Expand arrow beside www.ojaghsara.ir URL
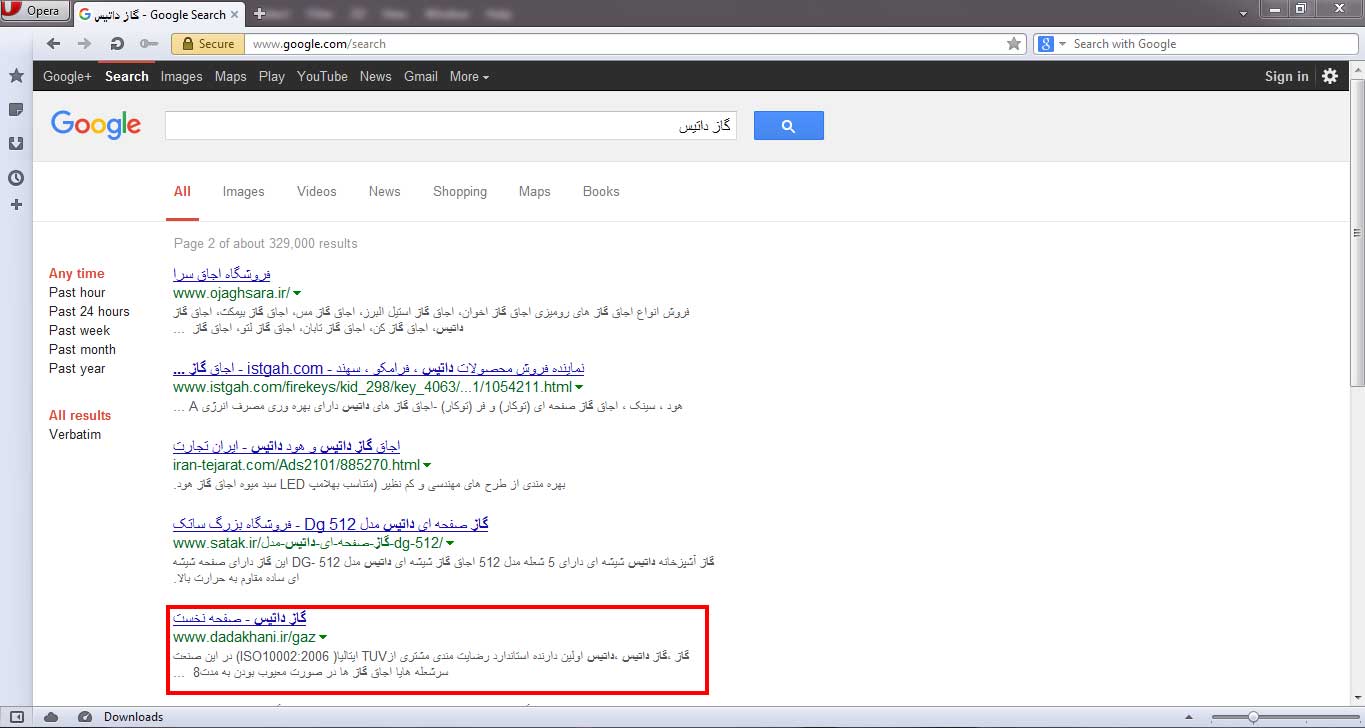The image size is (1365, 728). pos(297,294)
